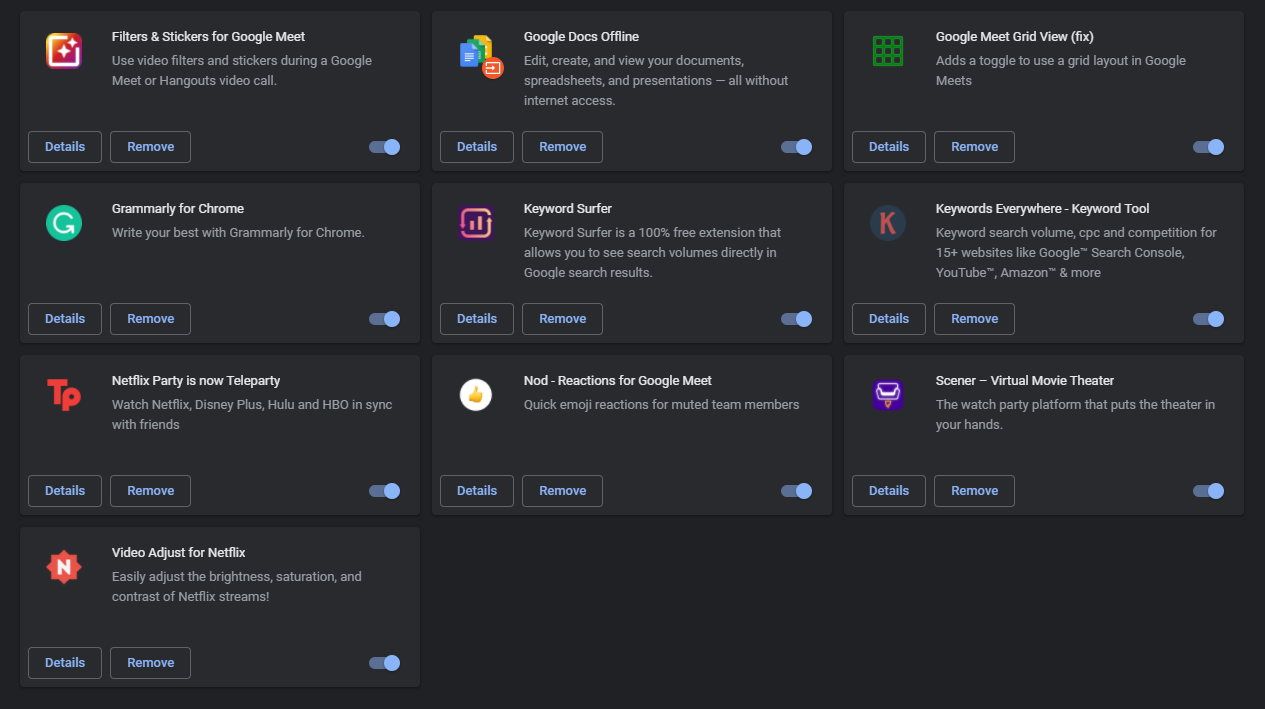The width and height of the screenshot is (1265, 709).
Task: Remove the Google Meet Grid View extension
Action: tap(974, 147)
